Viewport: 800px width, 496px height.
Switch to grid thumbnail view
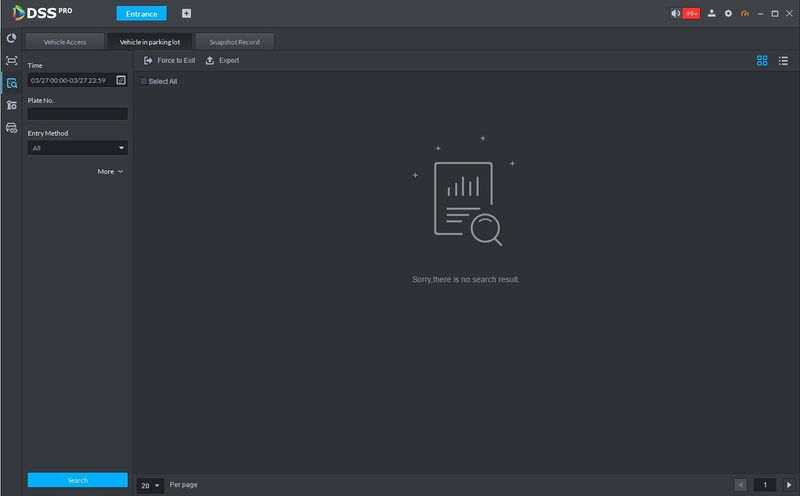tap(762, 61)
